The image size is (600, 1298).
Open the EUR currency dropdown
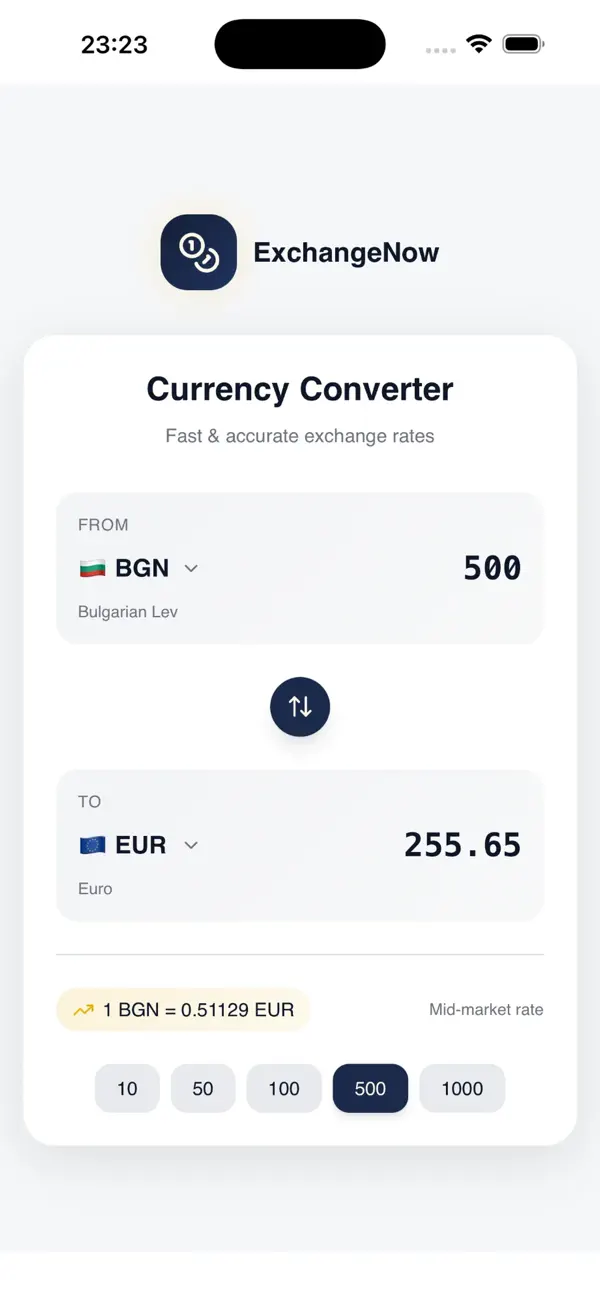(x=191, y=845)
